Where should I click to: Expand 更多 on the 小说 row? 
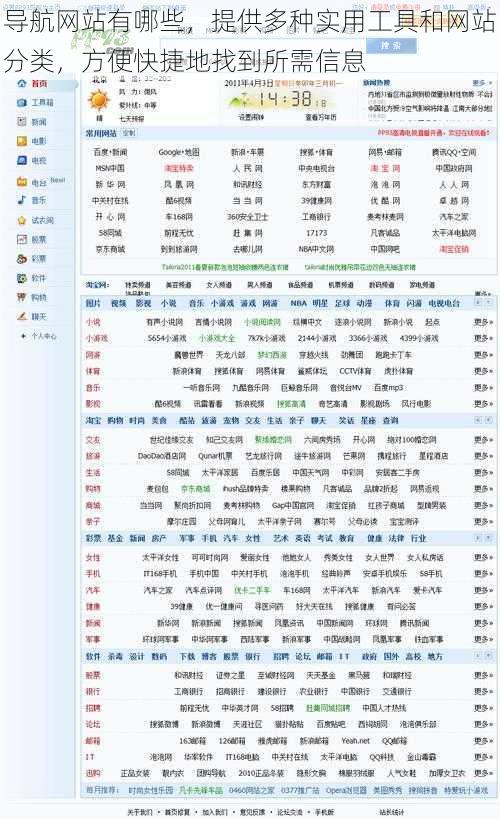coord(483,322)
